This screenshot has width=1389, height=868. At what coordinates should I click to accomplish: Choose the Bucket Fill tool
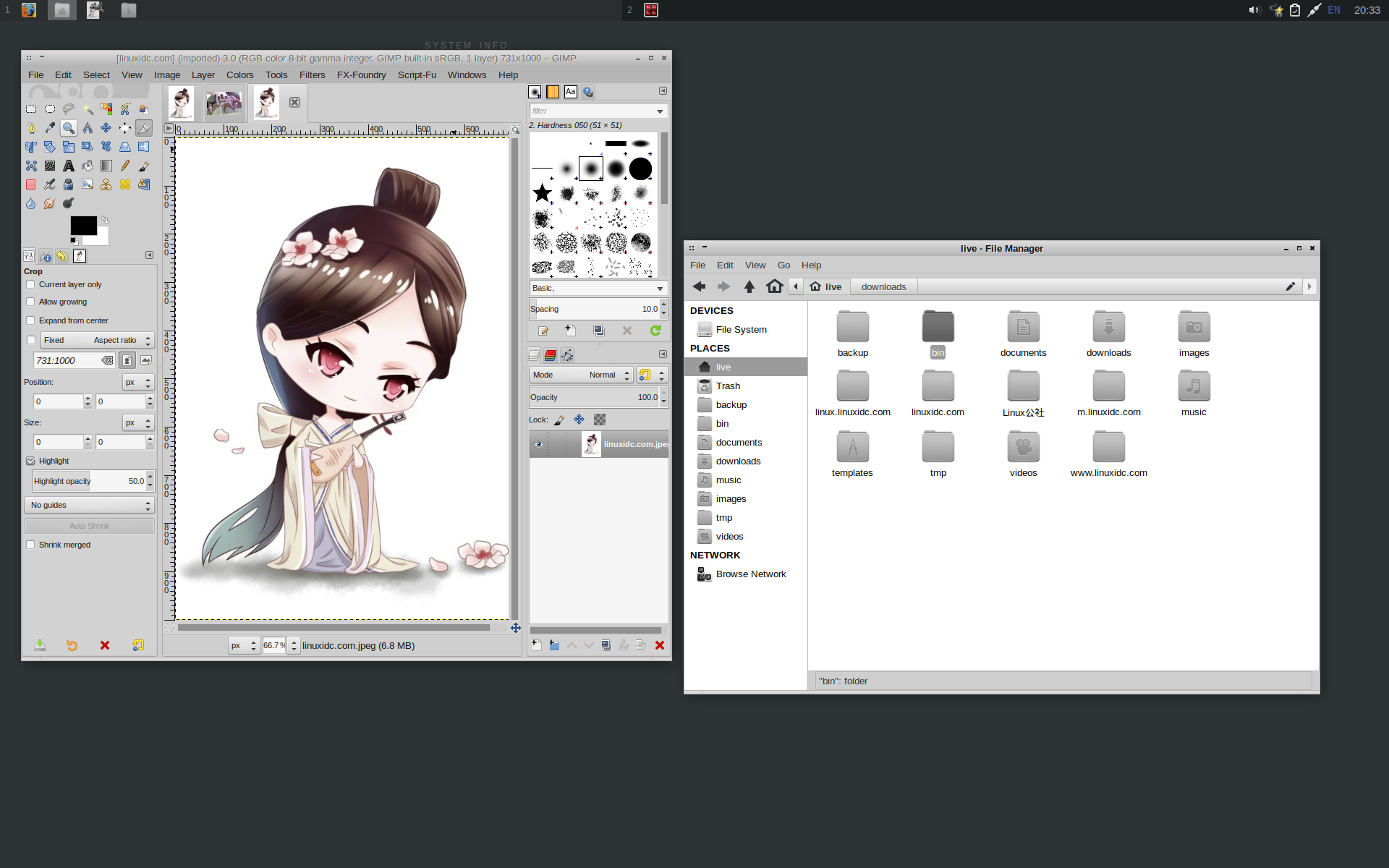pos(88,166)
